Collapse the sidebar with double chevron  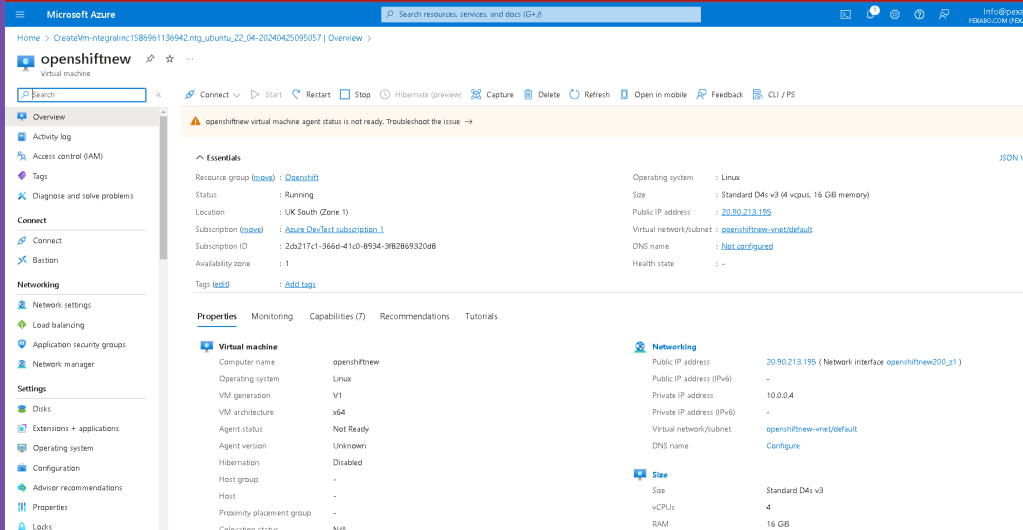pyautogui.click(x=159, y=95)
